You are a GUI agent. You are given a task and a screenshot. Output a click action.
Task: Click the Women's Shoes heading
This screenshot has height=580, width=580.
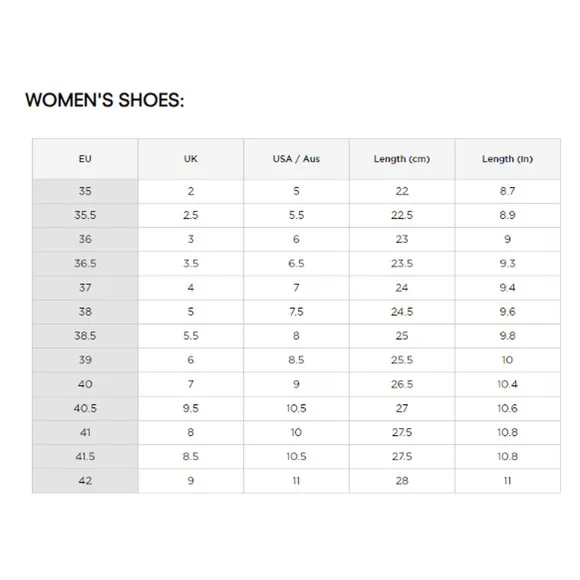point(105,100)
